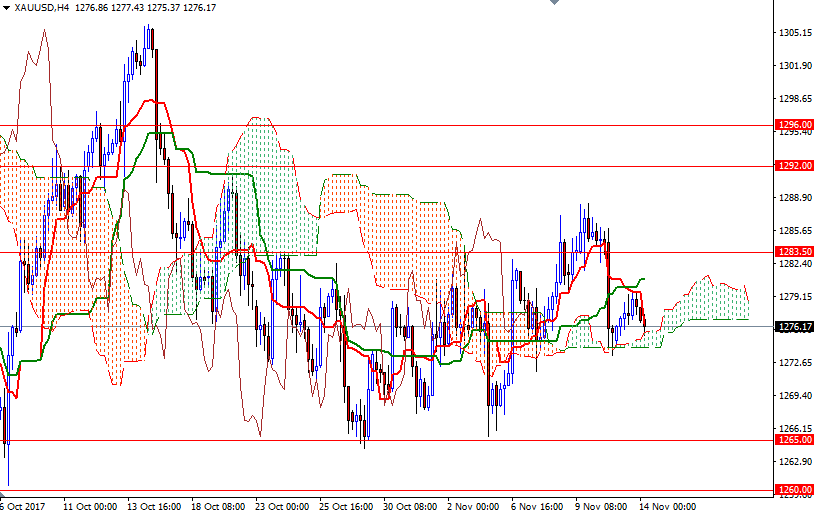Click the 1283.50 red price level tag
Viewport: 814px width, 514px height.
tap(794, 251)
